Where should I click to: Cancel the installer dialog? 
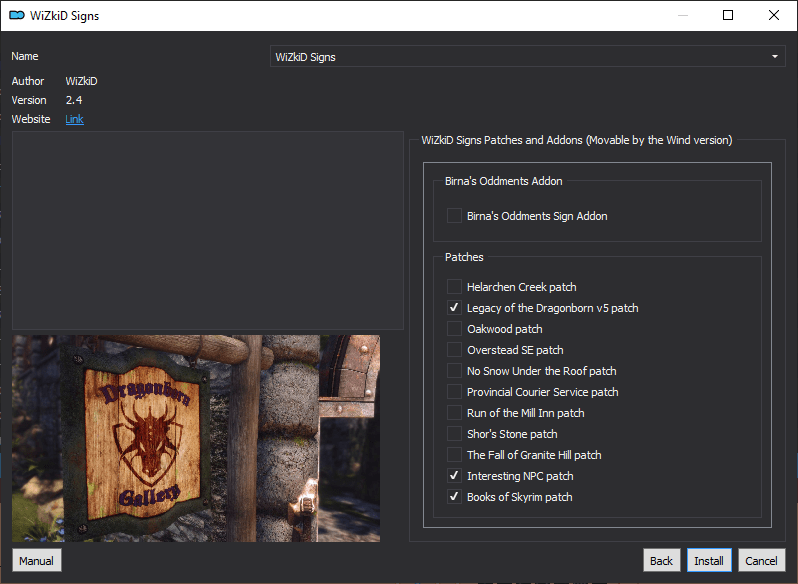(761, 560)
